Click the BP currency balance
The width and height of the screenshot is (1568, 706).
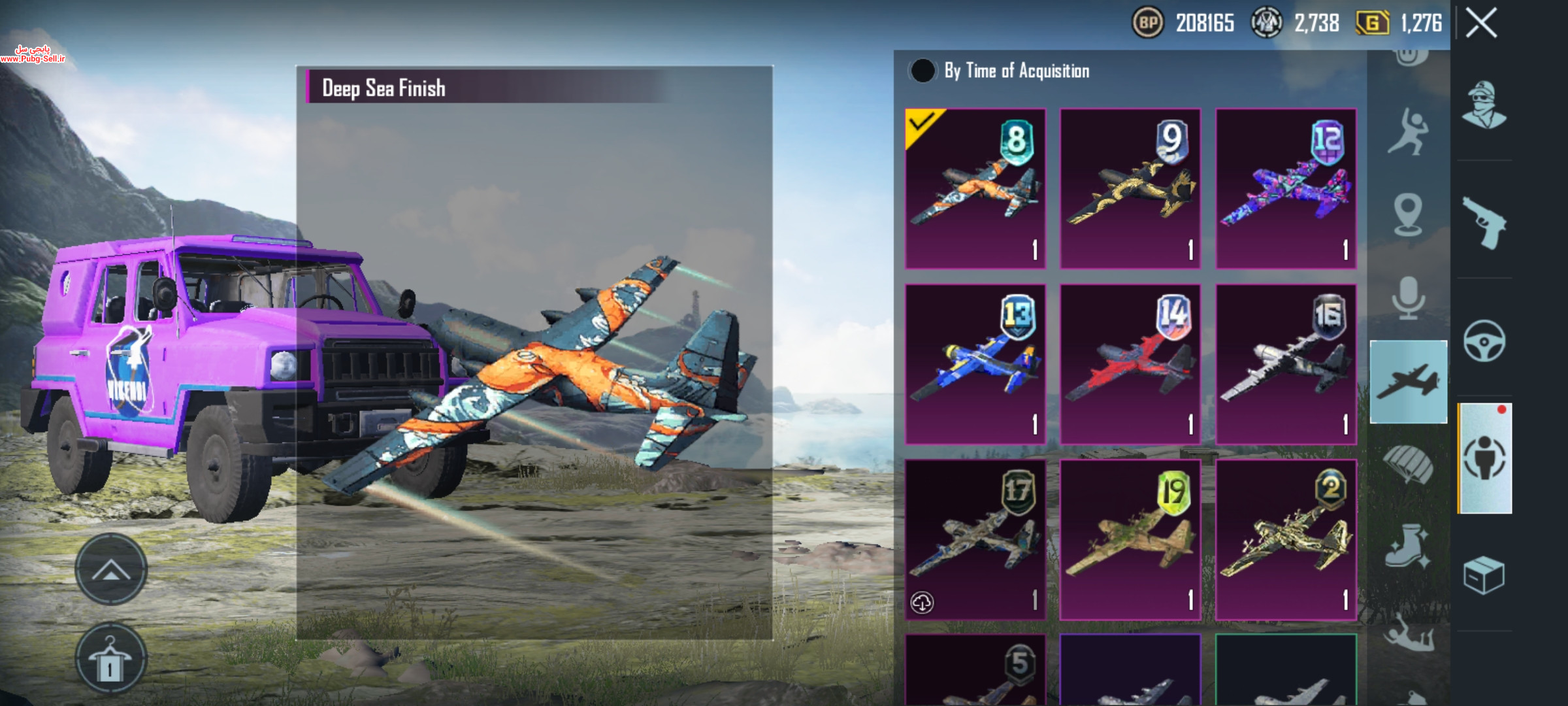(x=1183, y=24)
